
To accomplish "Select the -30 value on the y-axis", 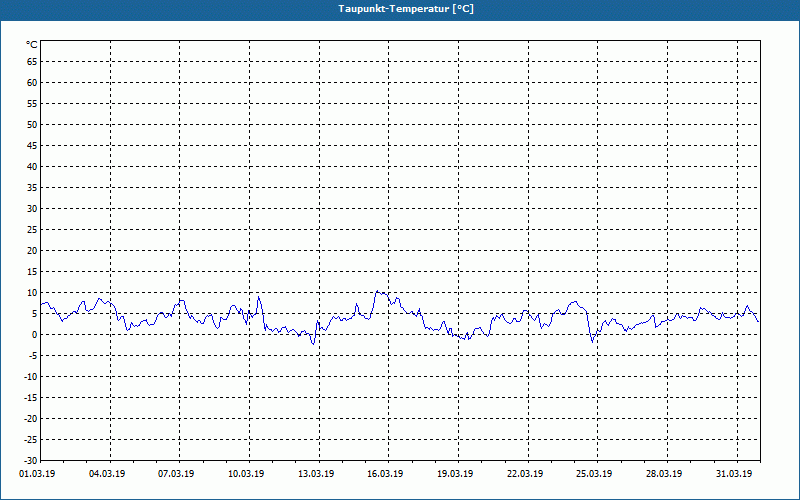I will 30,460.
